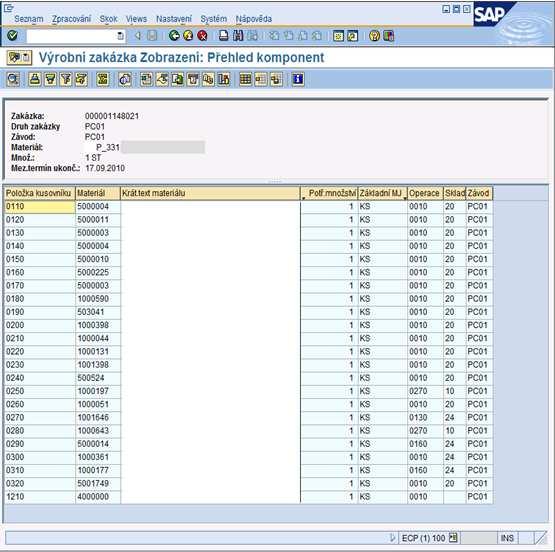The image size is (555, 552).
Task: Click material number 4000000
Action: [x=93, y=497]
